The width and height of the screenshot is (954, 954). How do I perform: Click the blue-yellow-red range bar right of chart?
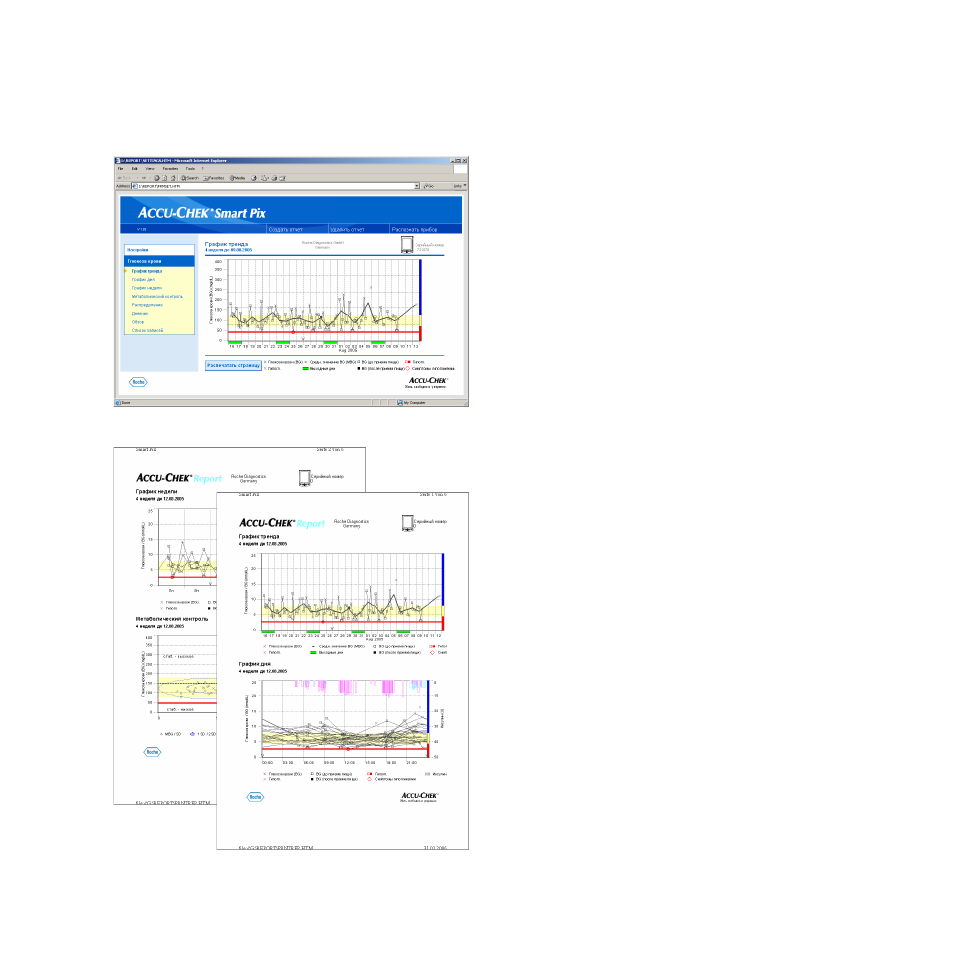pyautogui.click(x=420, y=301)
